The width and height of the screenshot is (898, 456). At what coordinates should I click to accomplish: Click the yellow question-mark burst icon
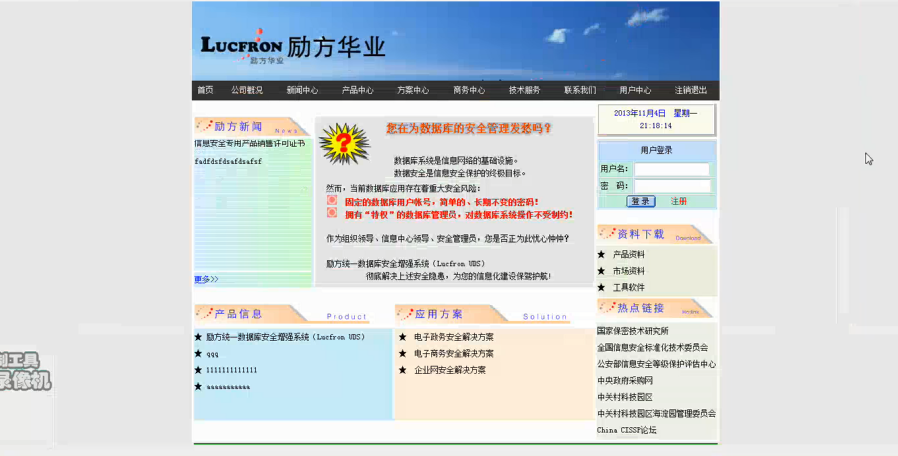344,143
